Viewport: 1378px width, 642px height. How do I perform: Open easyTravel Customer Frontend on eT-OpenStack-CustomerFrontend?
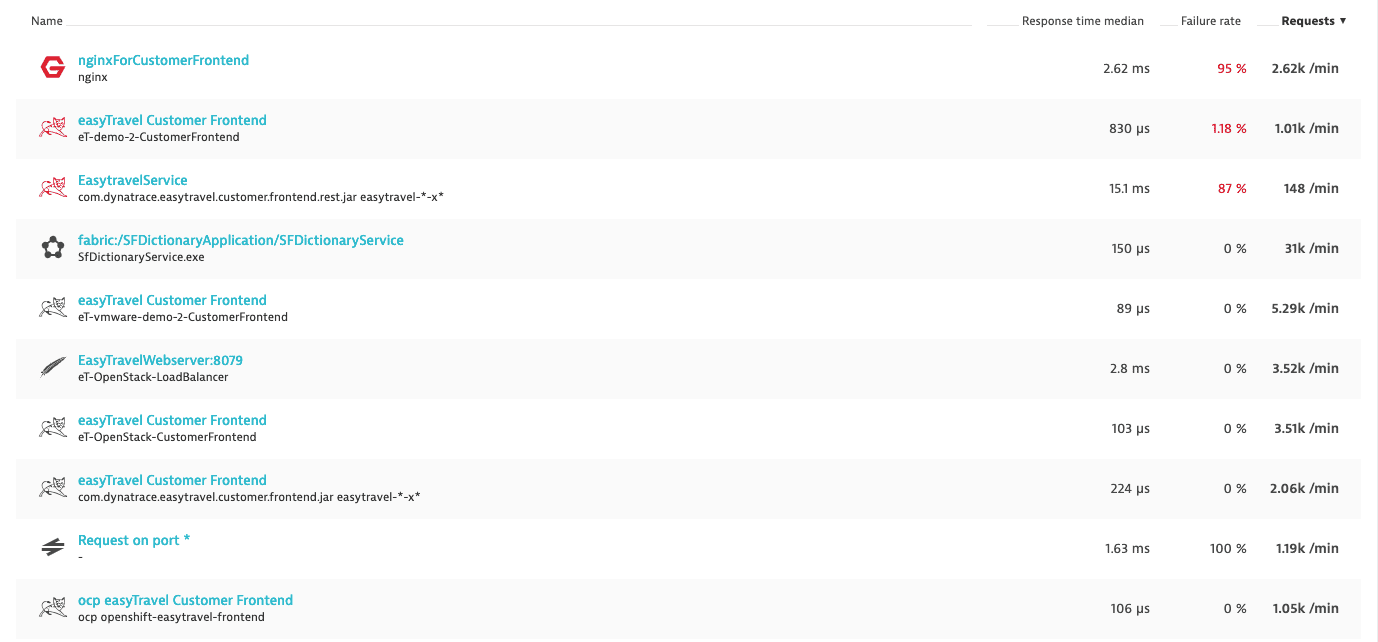172,420
